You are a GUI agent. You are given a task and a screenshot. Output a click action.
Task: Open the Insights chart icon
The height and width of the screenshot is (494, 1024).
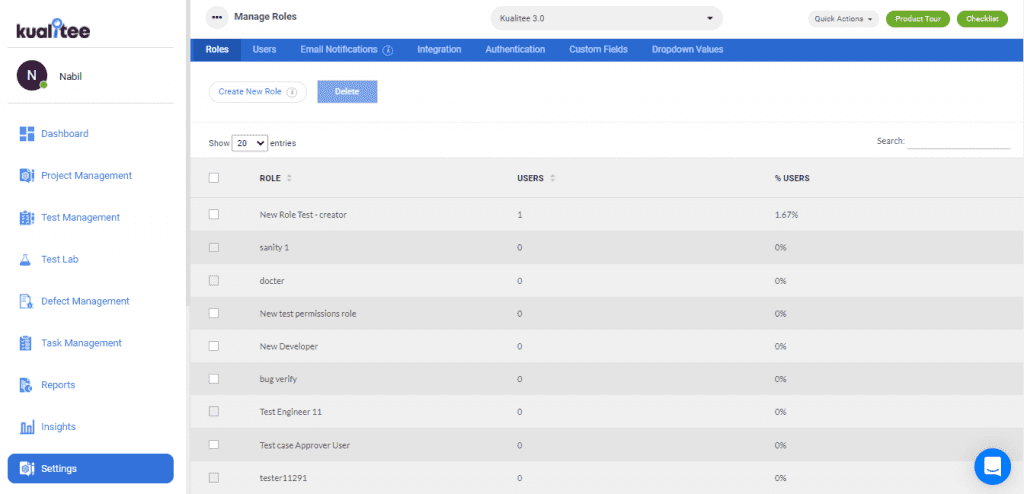[27, 427]
